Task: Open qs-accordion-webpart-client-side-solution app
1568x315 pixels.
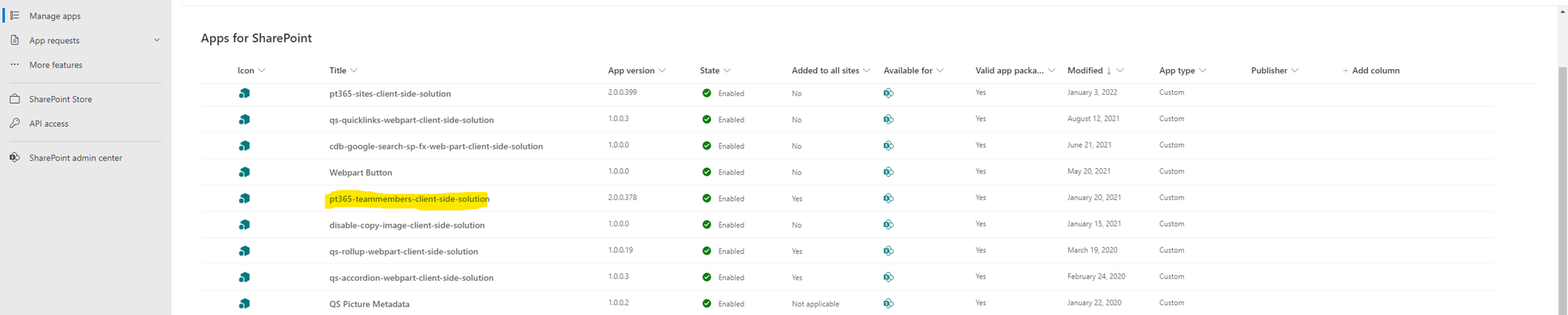Action: 411,277
